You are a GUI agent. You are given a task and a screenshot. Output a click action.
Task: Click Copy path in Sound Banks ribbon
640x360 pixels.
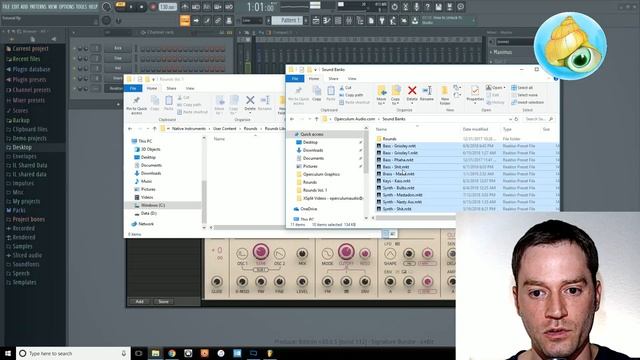point(351,95)
